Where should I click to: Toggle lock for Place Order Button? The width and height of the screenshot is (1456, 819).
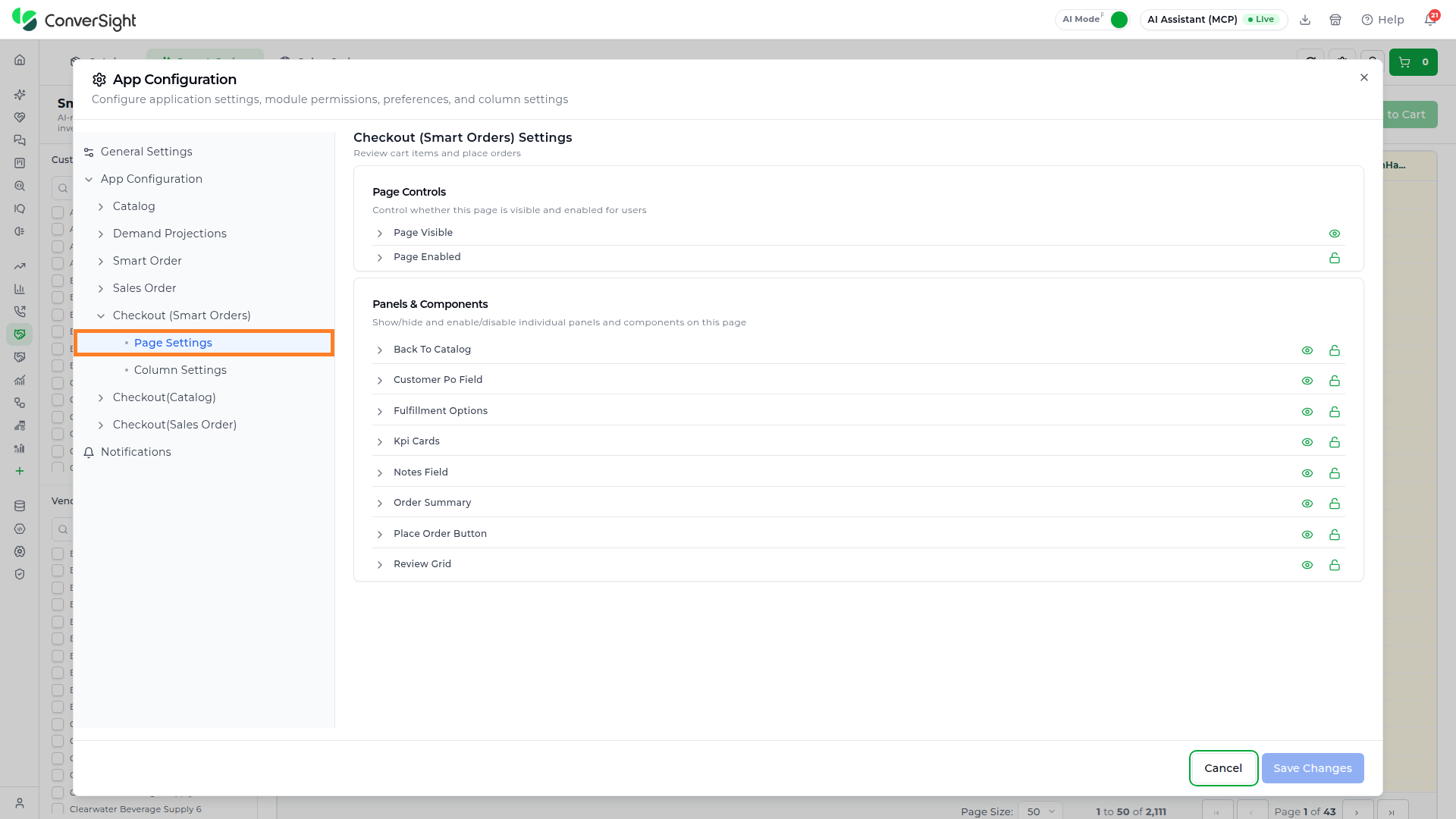[1335, 535]
